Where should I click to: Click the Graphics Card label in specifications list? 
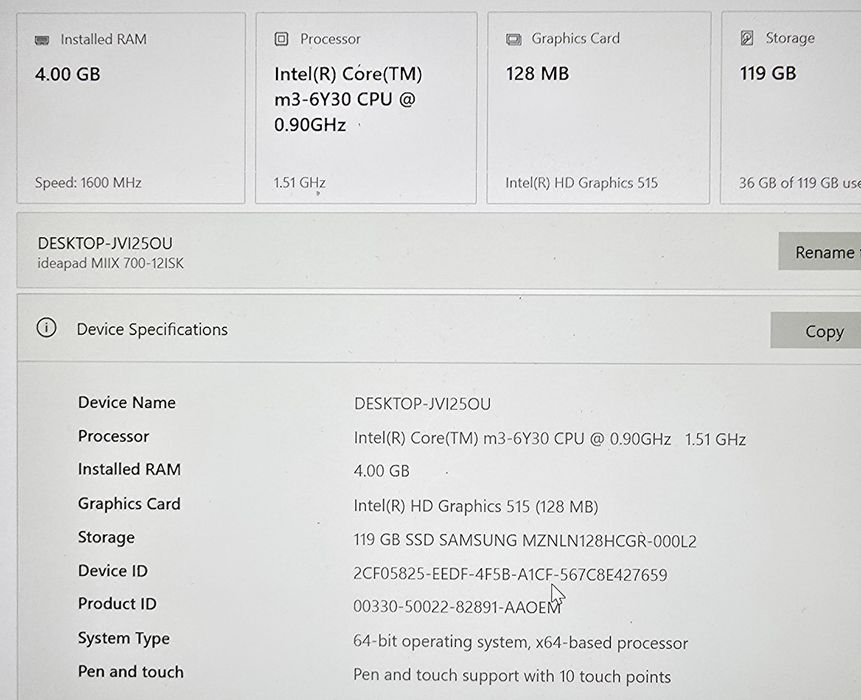tap(129, 504)
